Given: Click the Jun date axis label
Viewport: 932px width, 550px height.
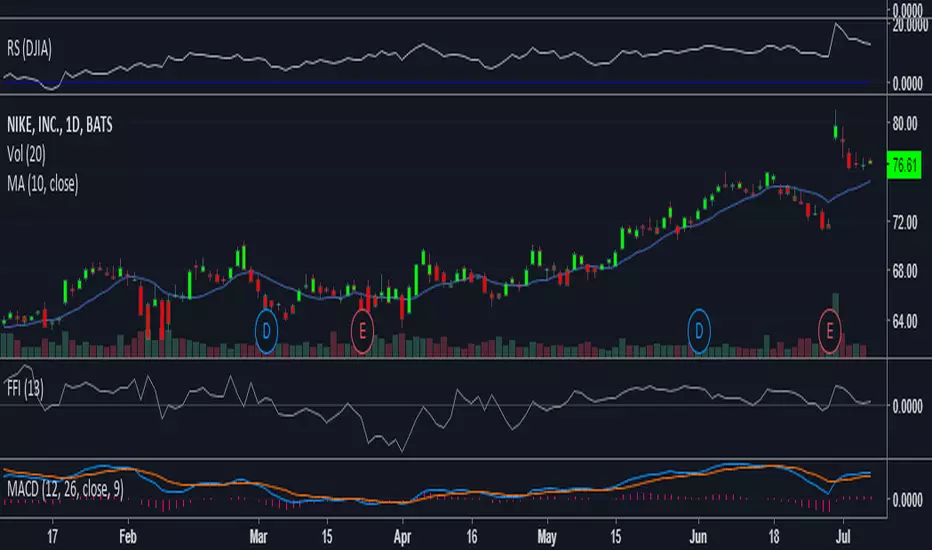Looking at the screenshot, I should [698, 537].
